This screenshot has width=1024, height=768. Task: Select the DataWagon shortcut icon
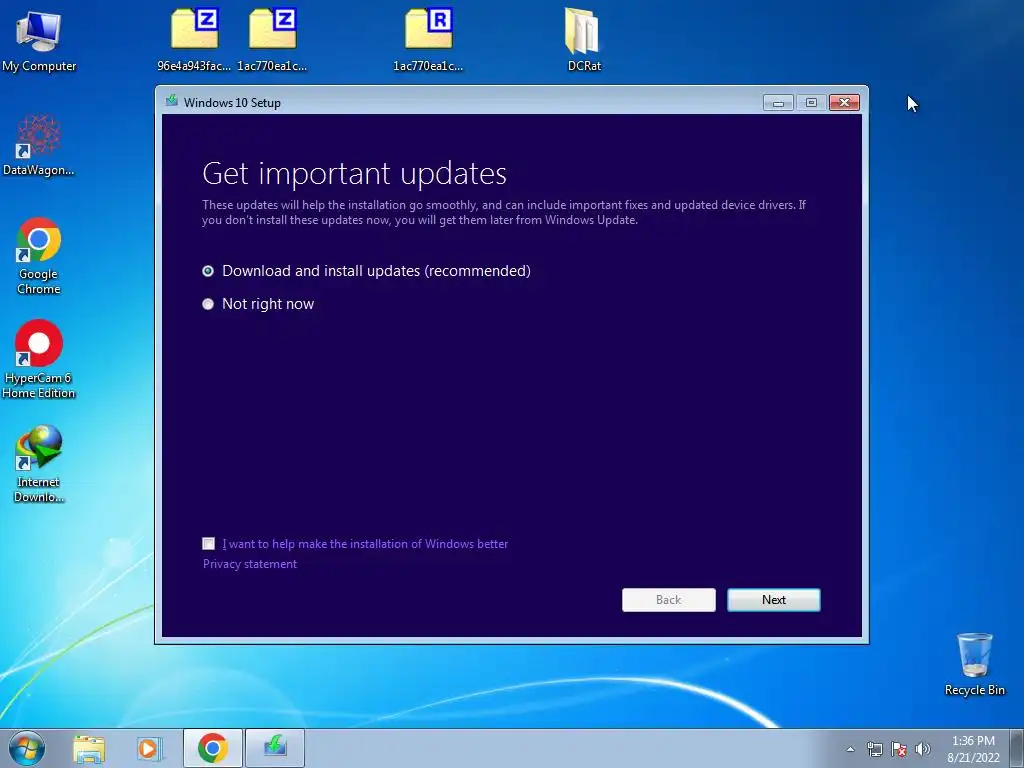pyautogui.click(x=39, y=144)
